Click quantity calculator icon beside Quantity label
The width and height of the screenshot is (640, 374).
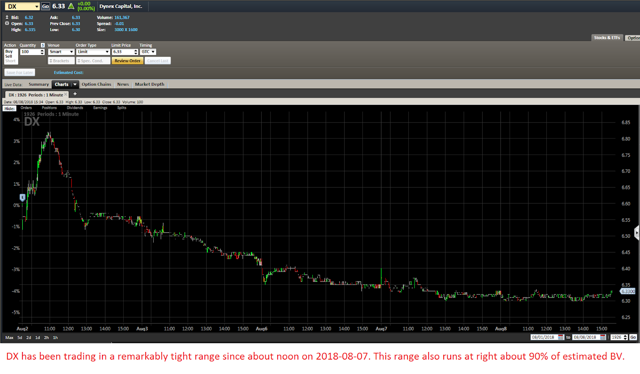click(x=42, y=45)
